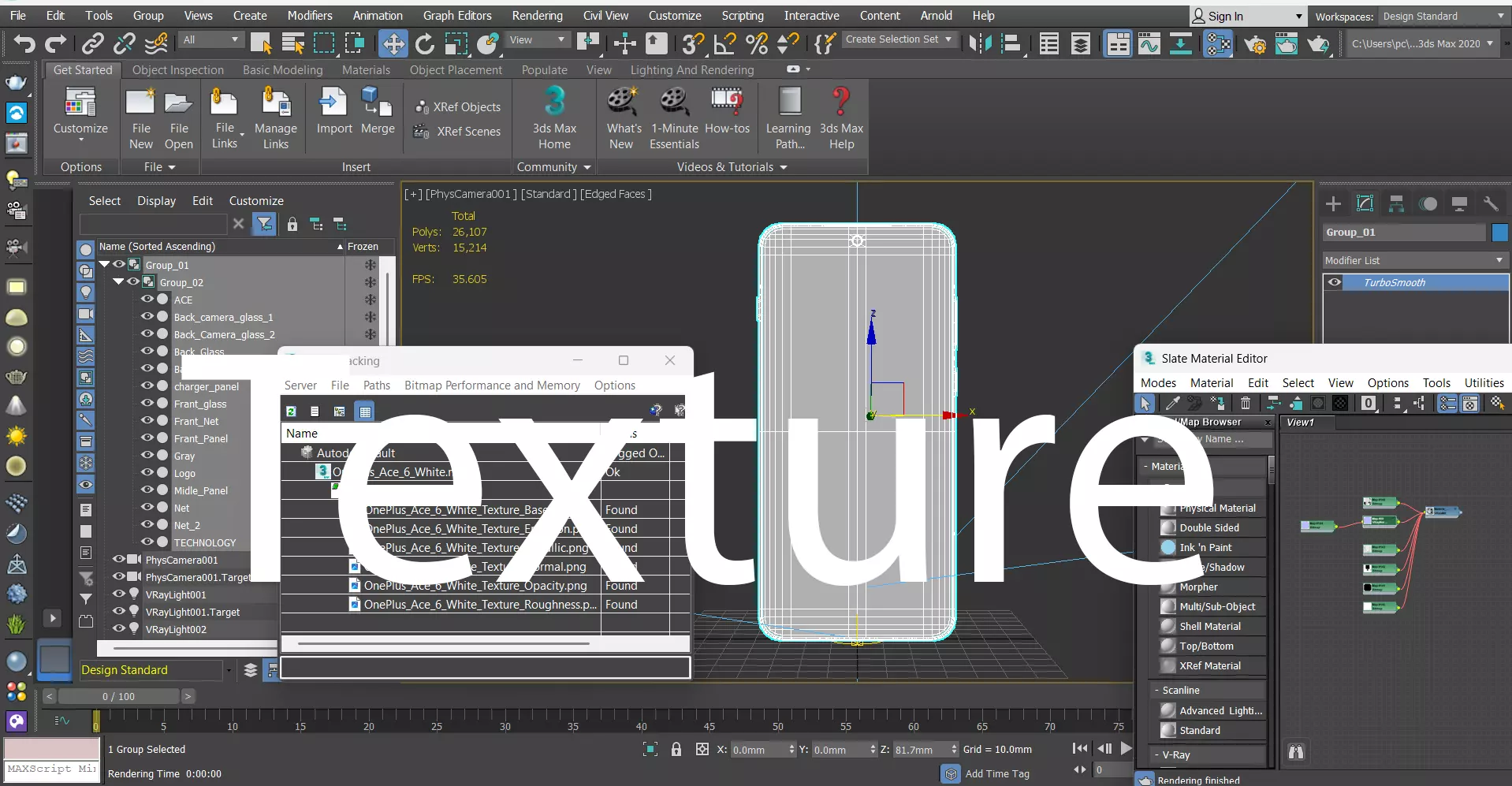Screen dimensions: 1512x786
Task: Toggle visibility eye for Logo object
Action: tap(147, 473)
